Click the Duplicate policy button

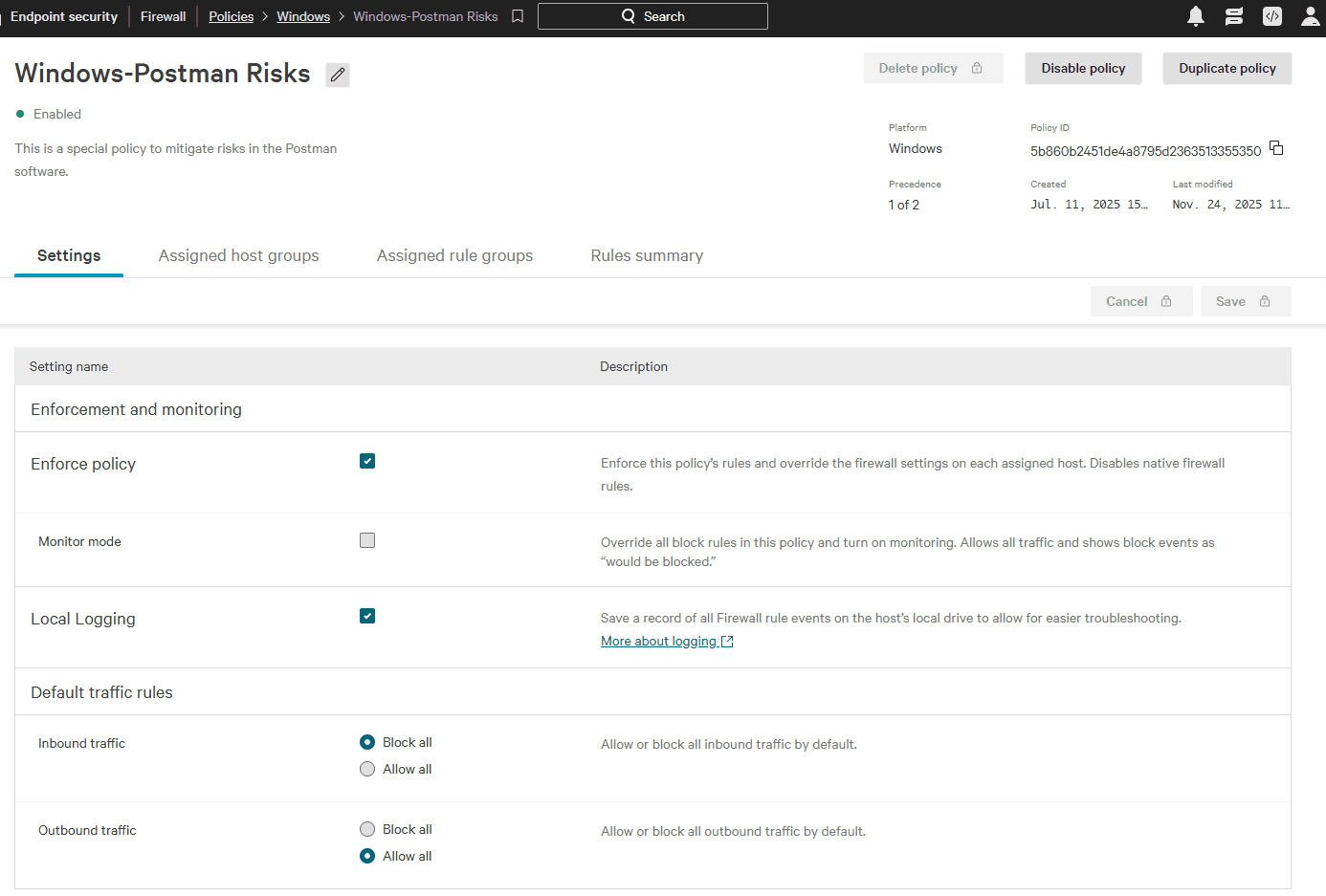(1227, 68)
